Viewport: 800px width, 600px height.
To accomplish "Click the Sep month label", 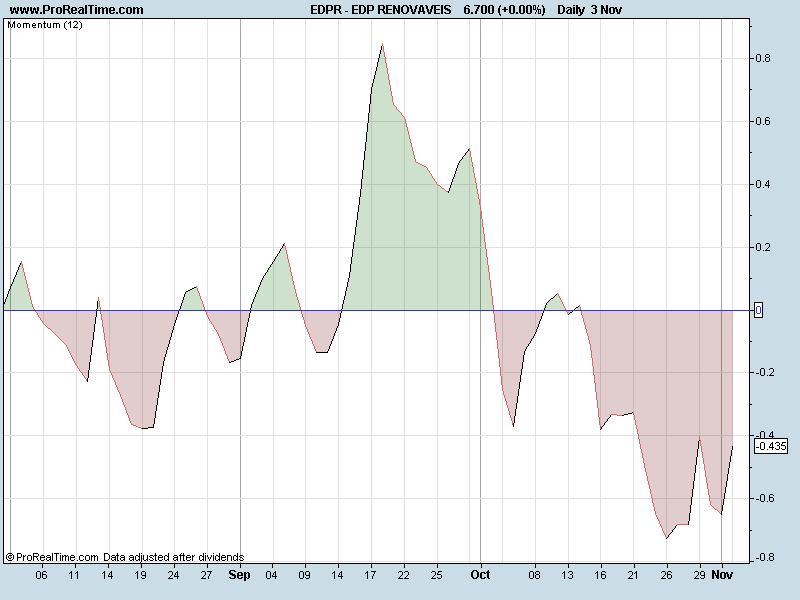I will coord(239,575).
